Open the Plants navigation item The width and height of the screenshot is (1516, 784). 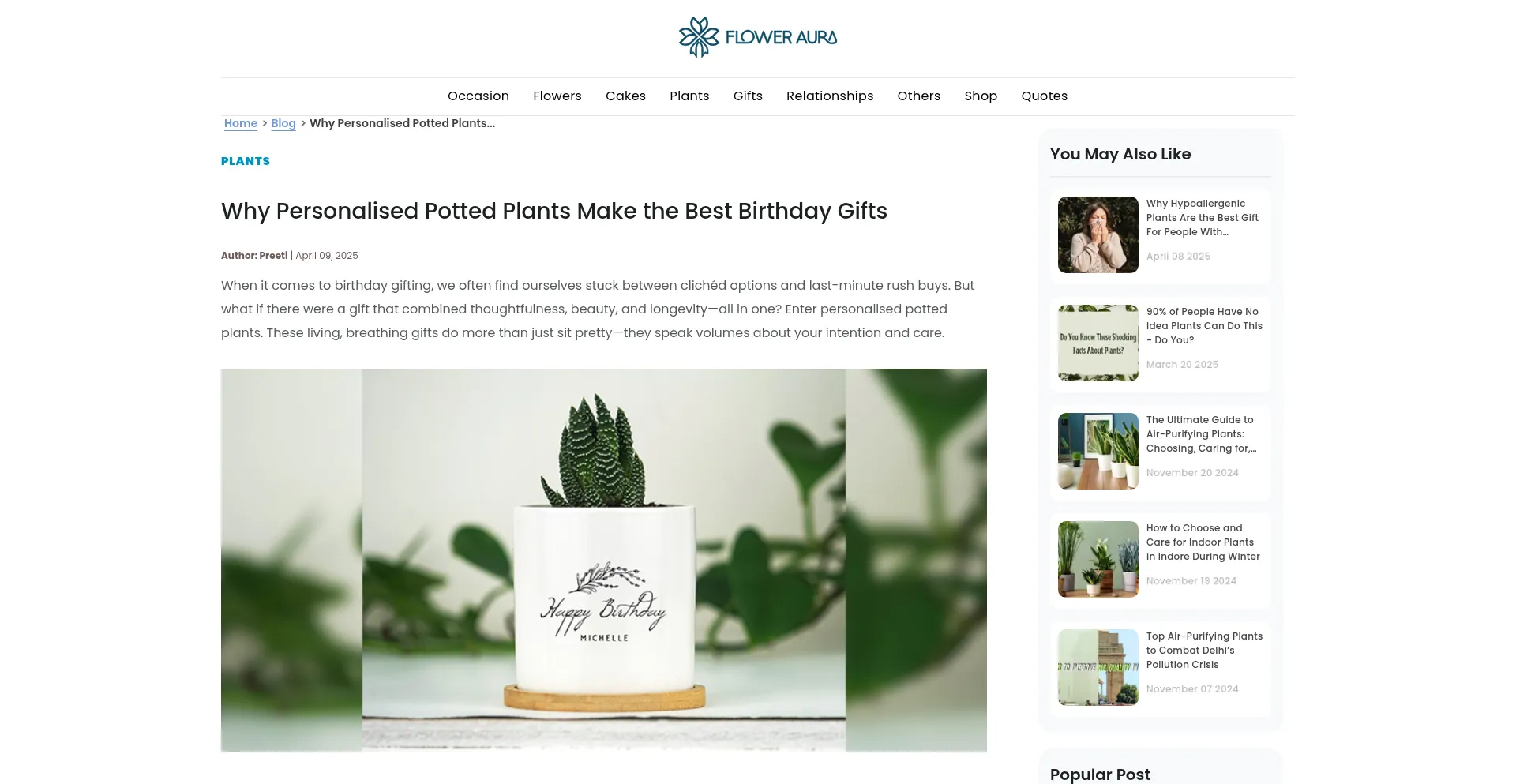689,96
